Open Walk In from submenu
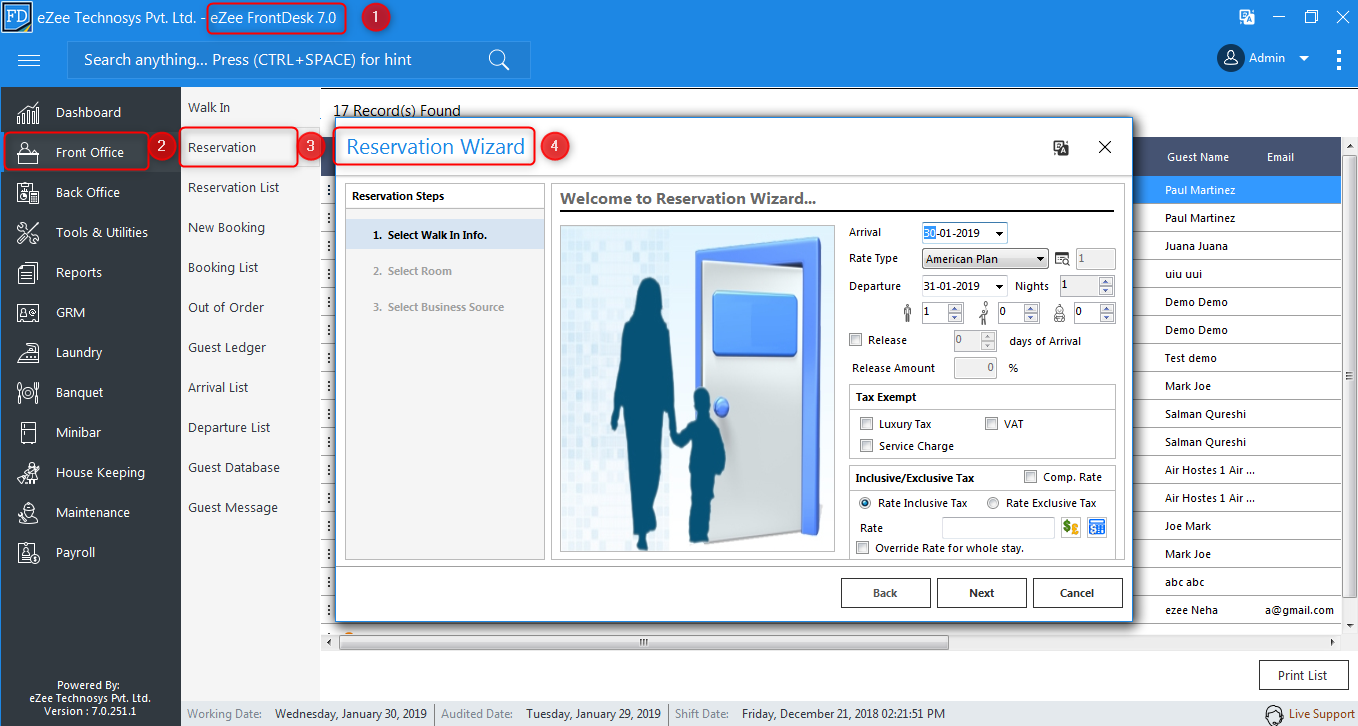 click(209, 108)
